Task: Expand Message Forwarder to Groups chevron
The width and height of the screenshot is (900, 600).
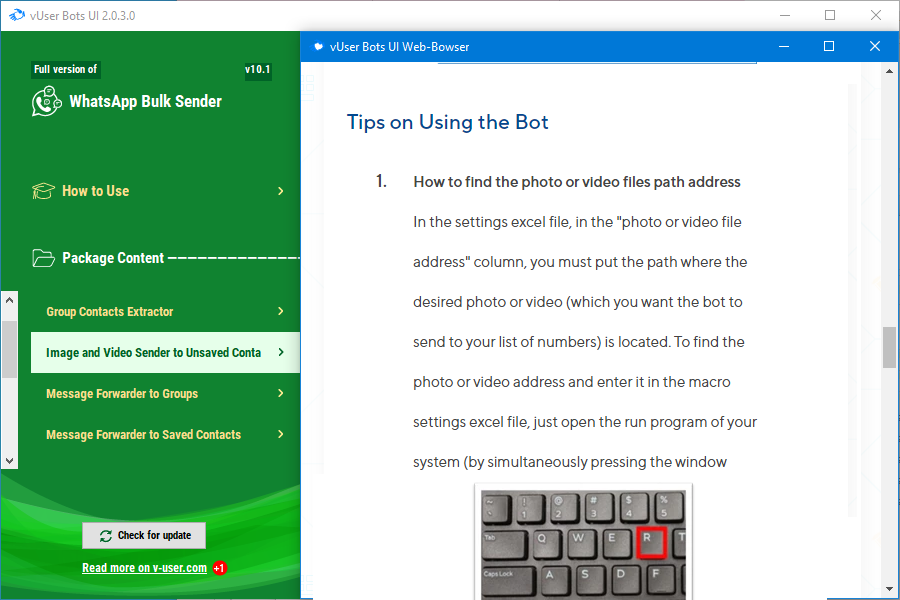Action: pos(281,393)
